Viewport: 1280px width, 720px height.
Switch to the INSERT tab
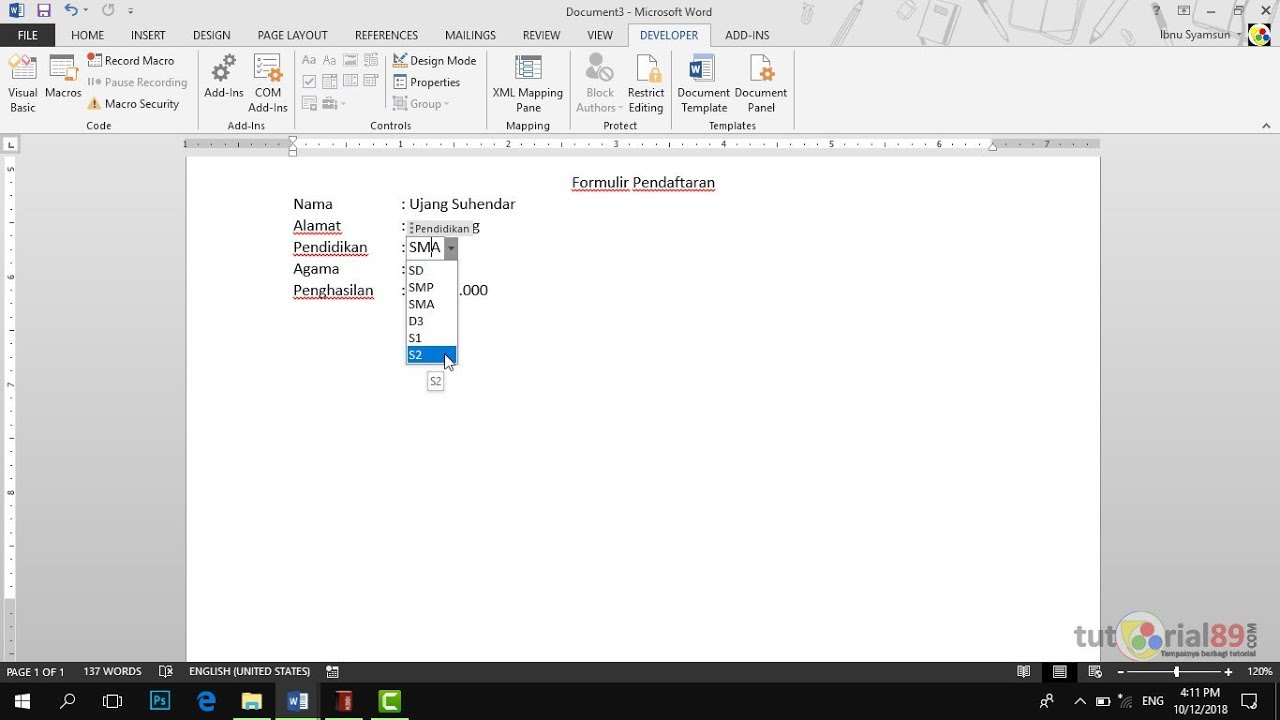click(x=148, y=35)
